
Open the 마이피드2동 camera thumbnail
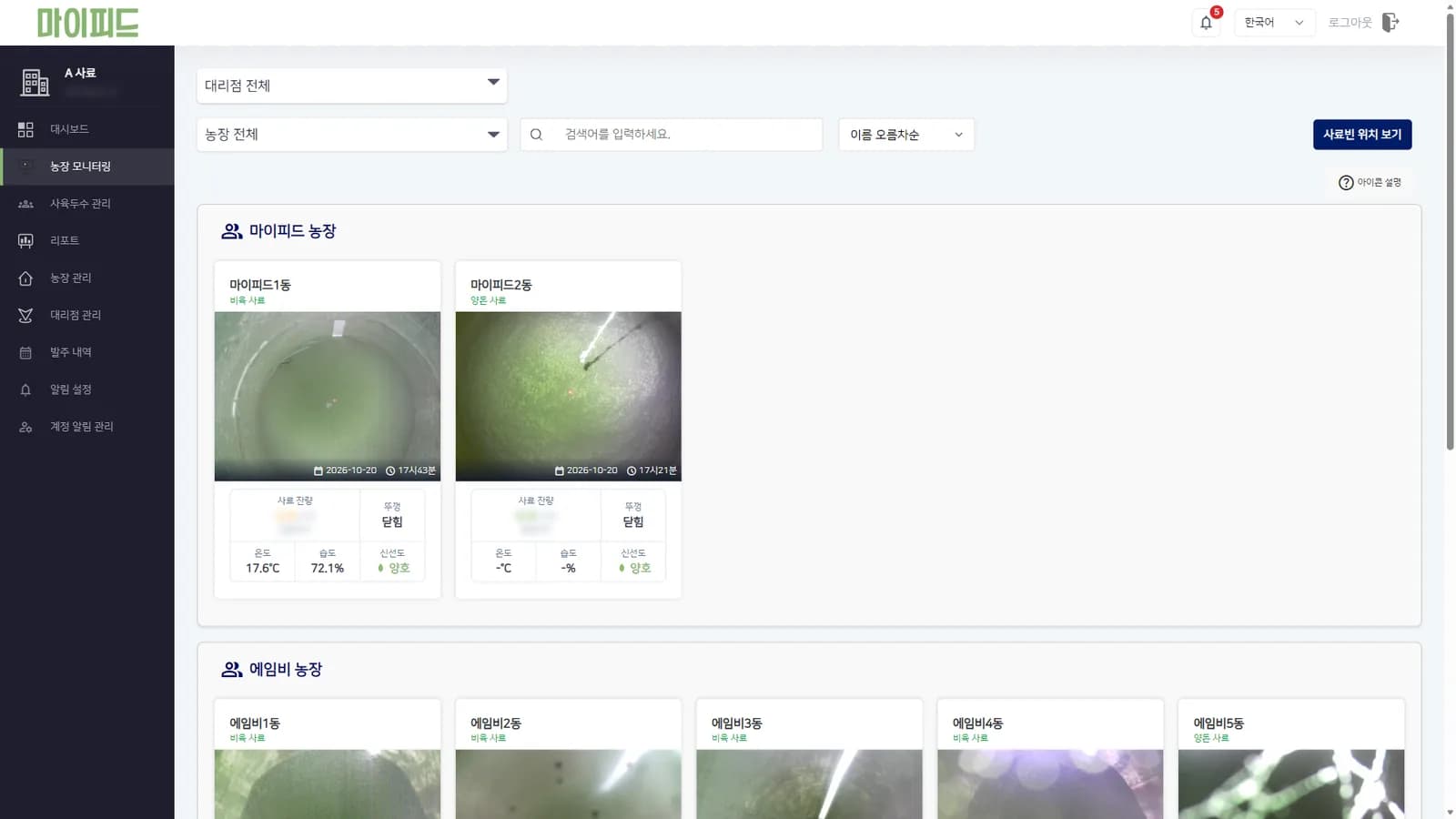tap(568, 397)
